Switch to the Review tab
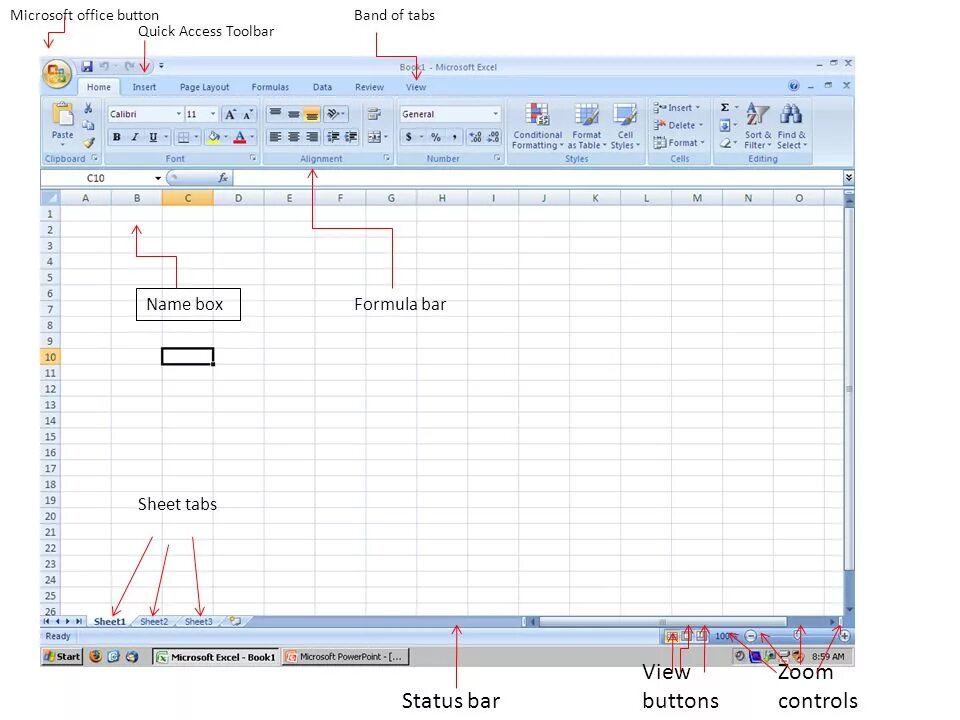 [369, 87]
